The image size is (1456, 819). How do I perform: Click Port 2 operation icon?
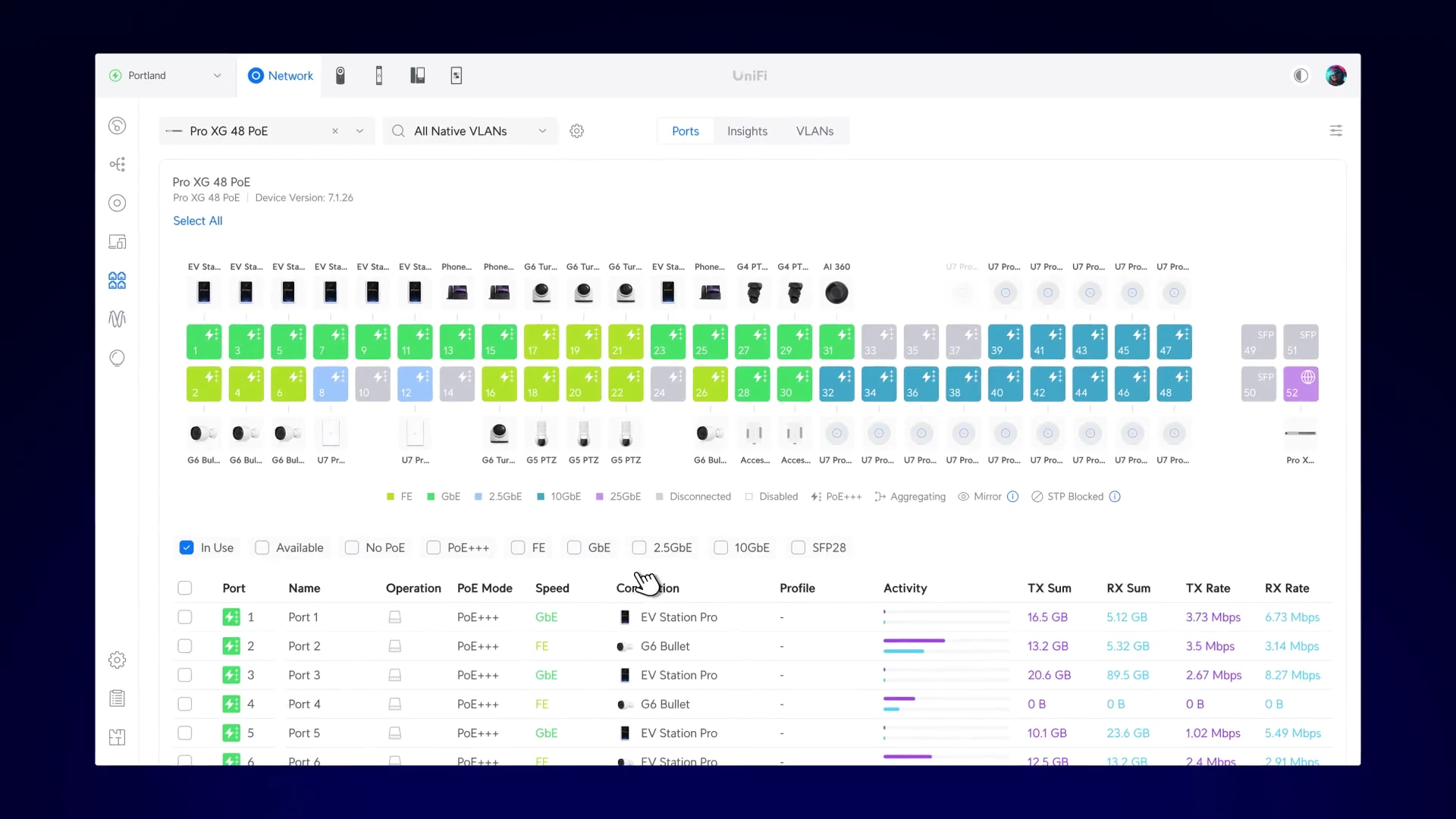tap(394, 646)
